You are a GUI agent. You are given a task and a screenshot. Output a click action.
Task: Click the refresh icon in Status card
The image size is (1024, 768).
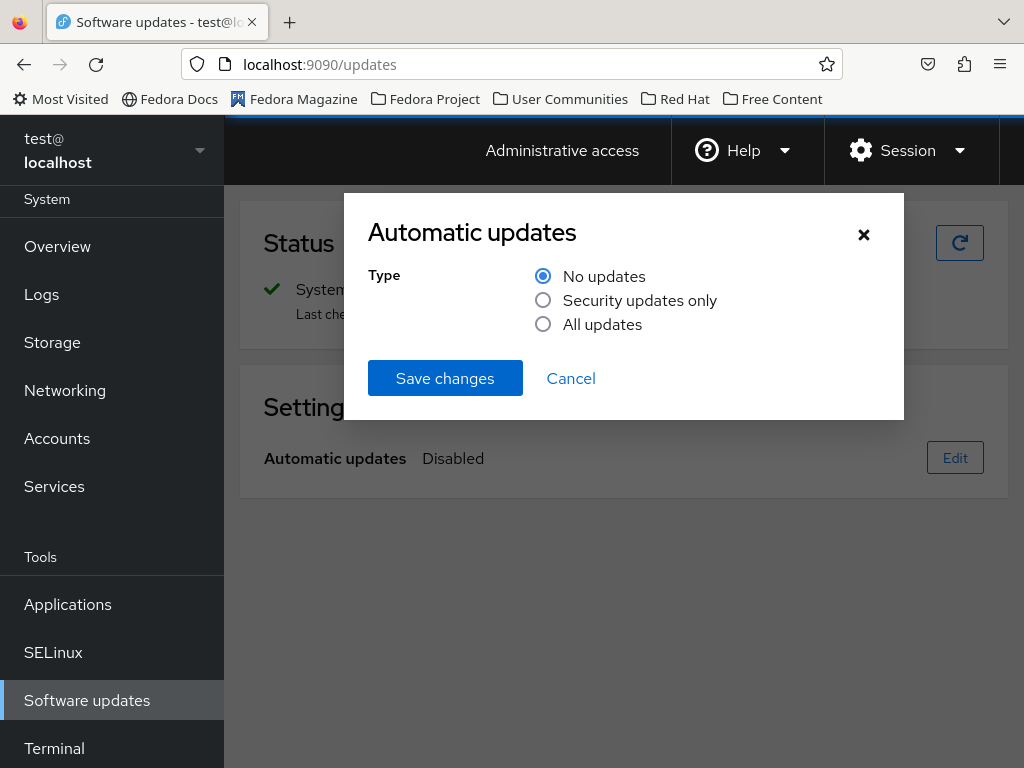click(x=959, y=243)
